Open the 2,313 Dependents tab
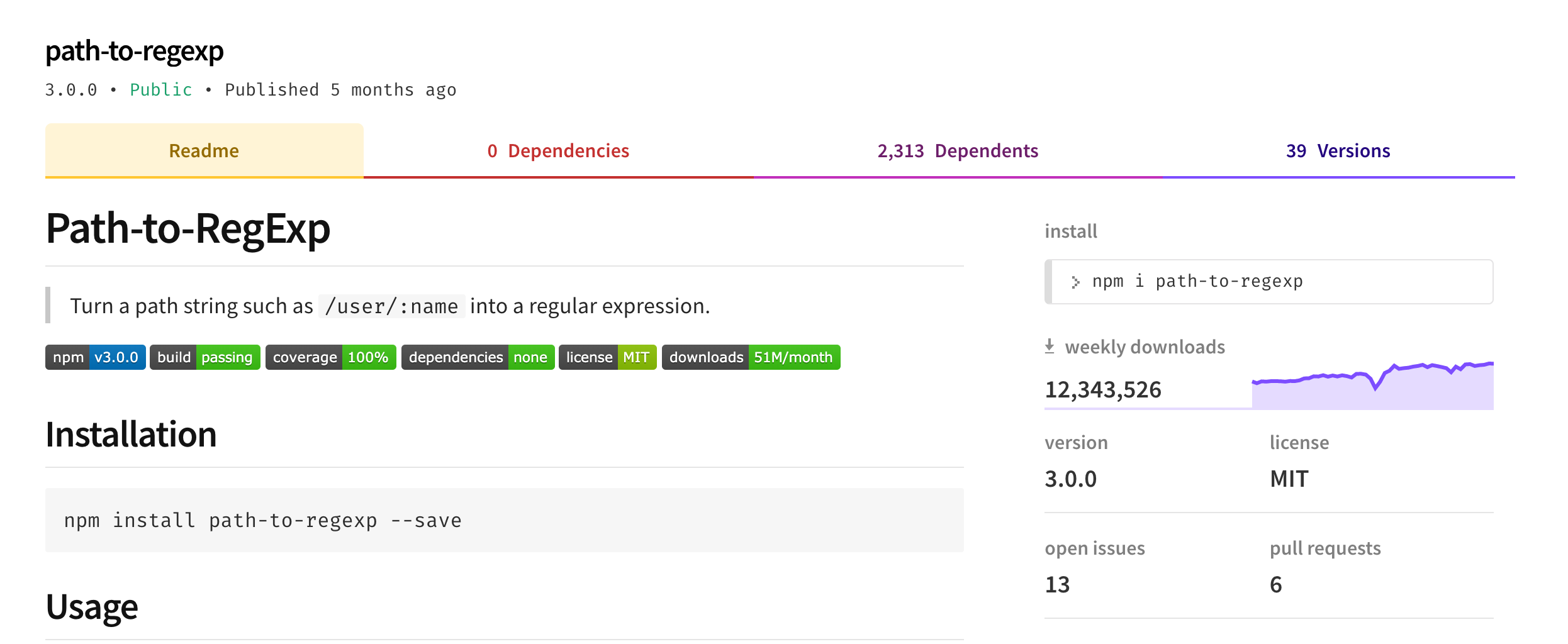 click(x=958, y=151)
